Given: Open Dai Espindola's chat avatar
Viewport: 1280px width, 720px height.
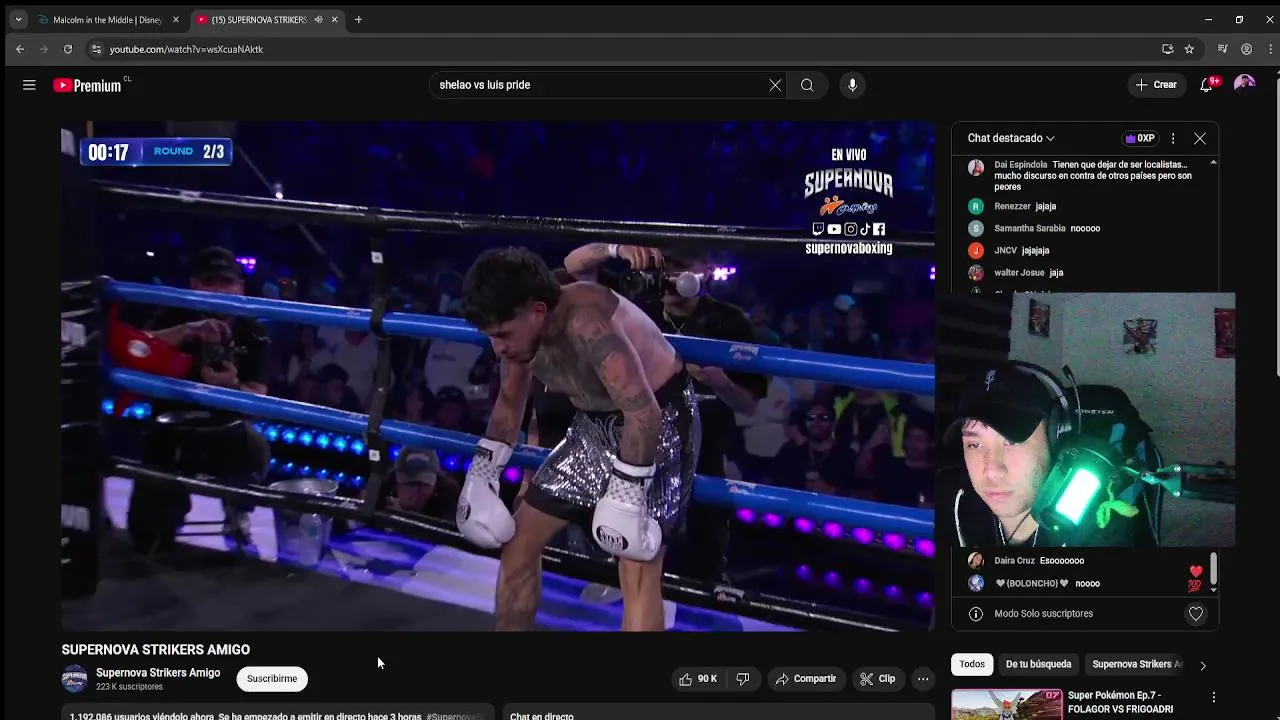Looking at the screenshot, I should click(x=976, y=168).
